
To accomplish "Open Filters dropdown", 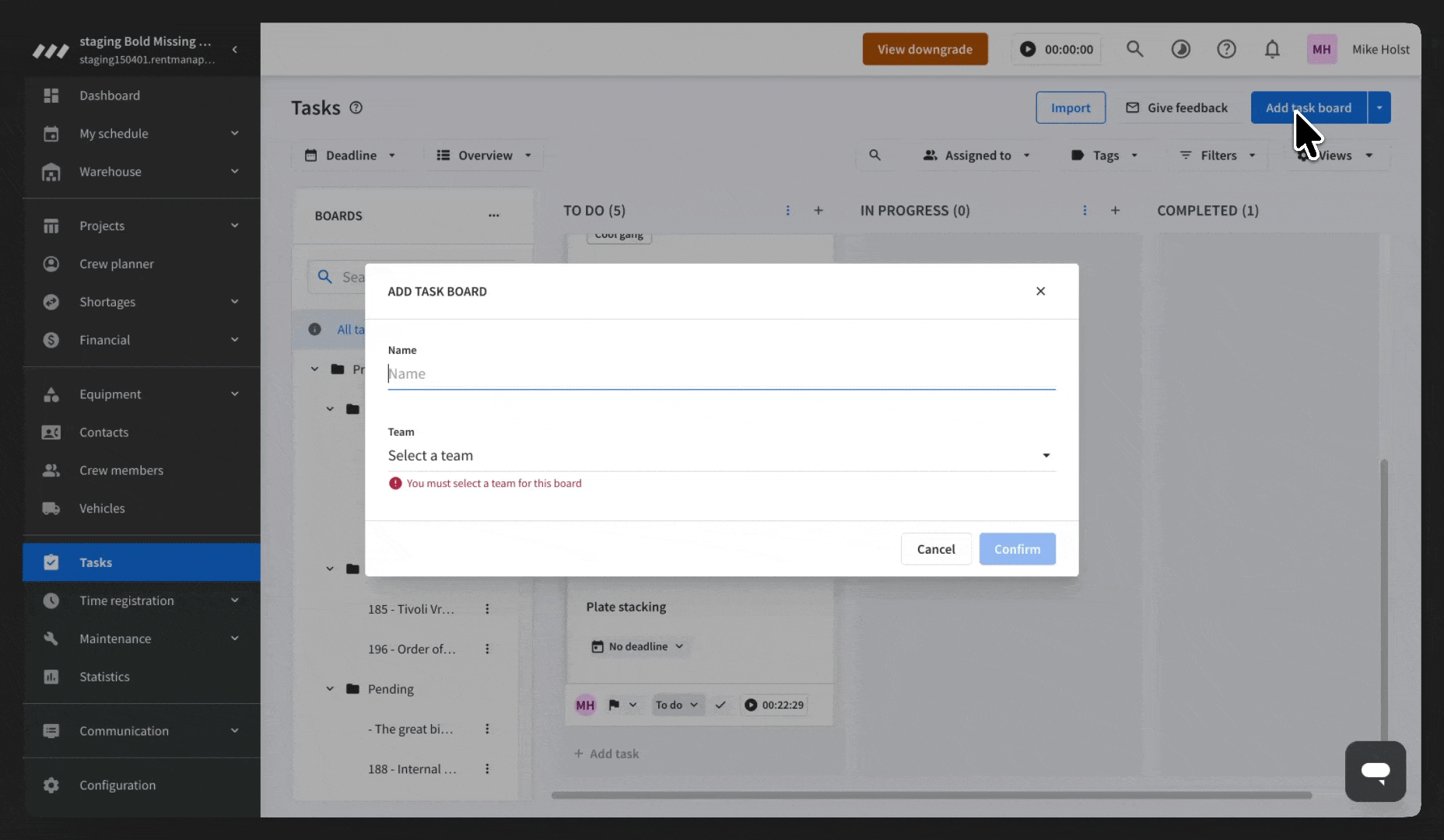I will 1218,156.
